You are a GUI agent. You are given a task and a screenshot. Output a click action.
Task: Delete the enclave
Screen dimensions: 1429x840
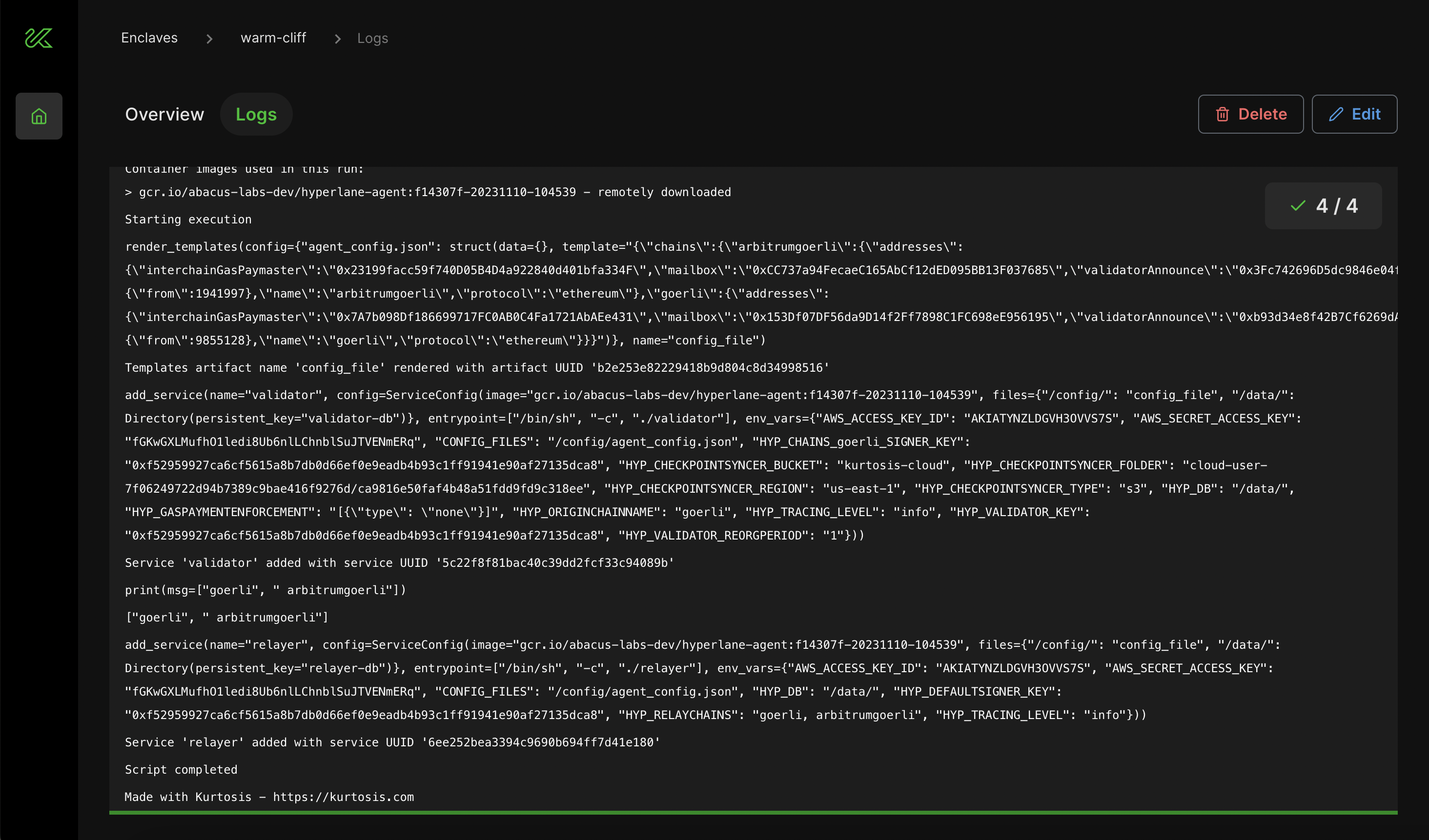pyautogui.click(x=1250, y=115)
